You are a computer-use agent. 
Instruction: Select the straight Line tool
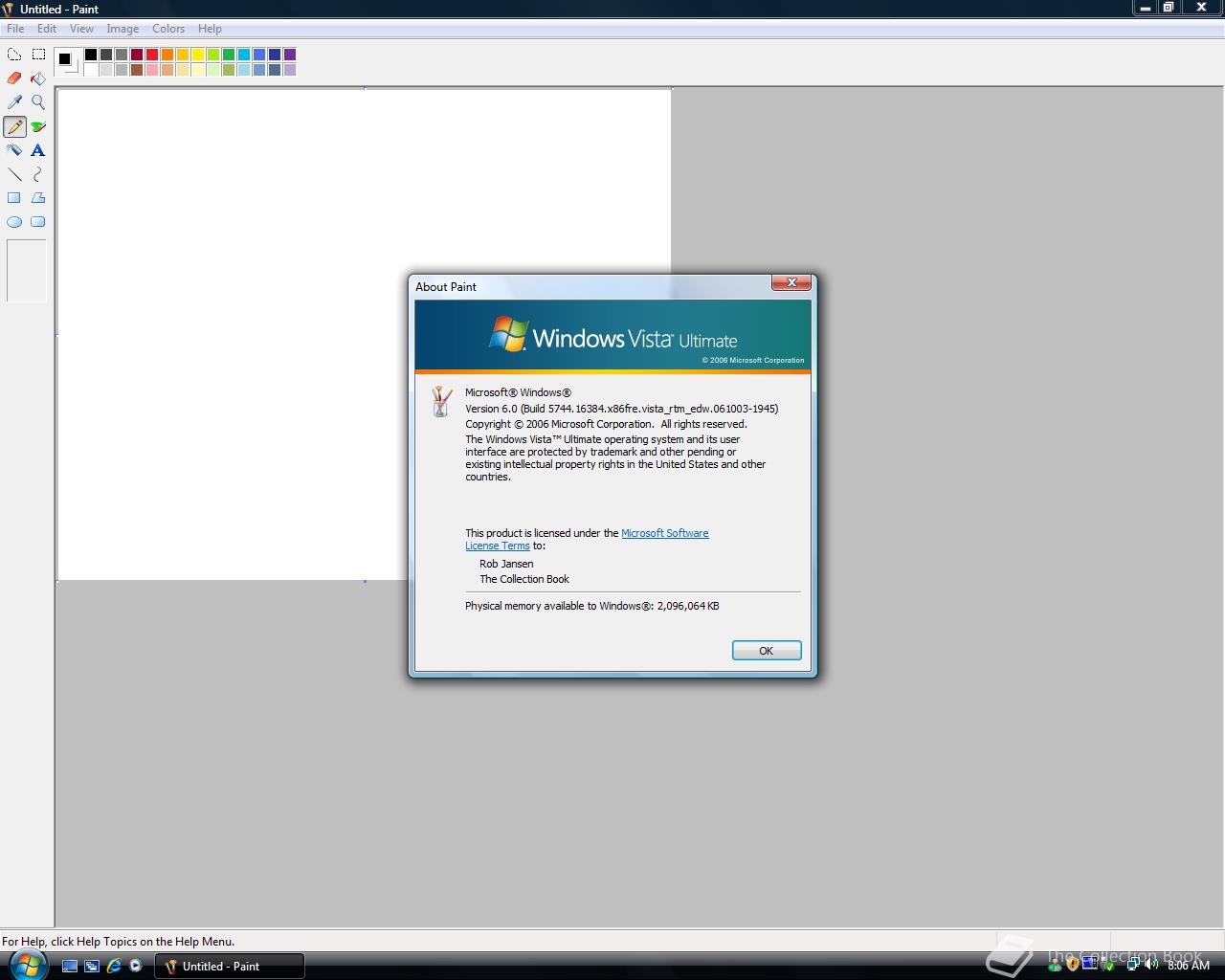[14, 174]
